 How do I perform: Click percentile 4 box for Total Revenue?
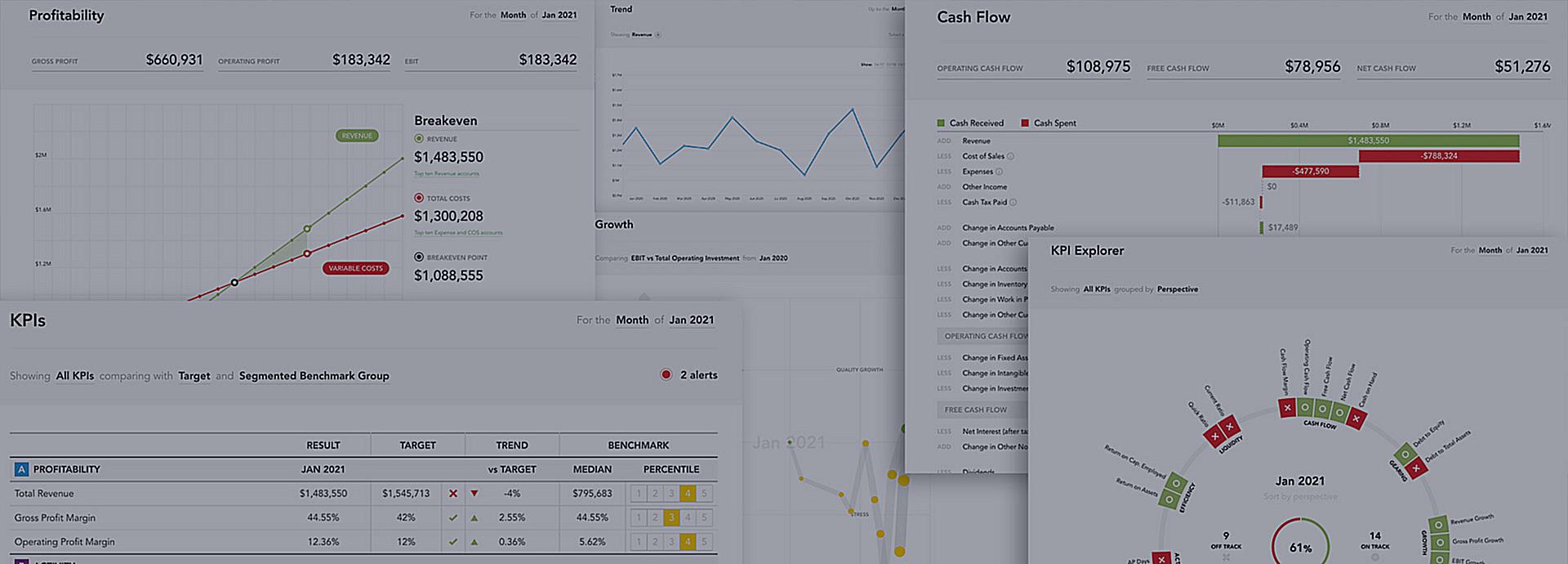coord(688,494)
